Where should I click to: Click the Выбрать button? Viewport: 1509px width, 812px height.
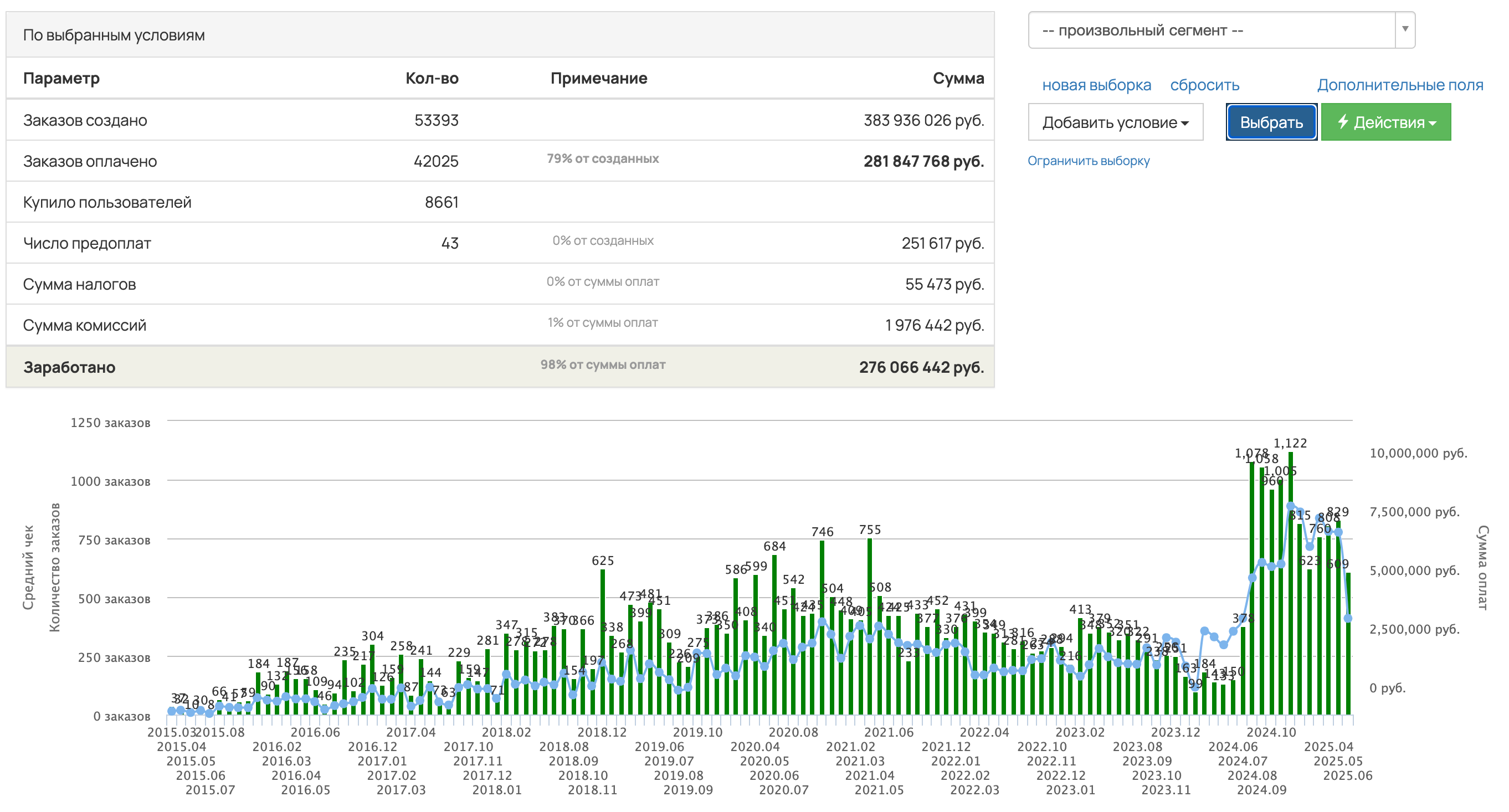point(1271,122)
